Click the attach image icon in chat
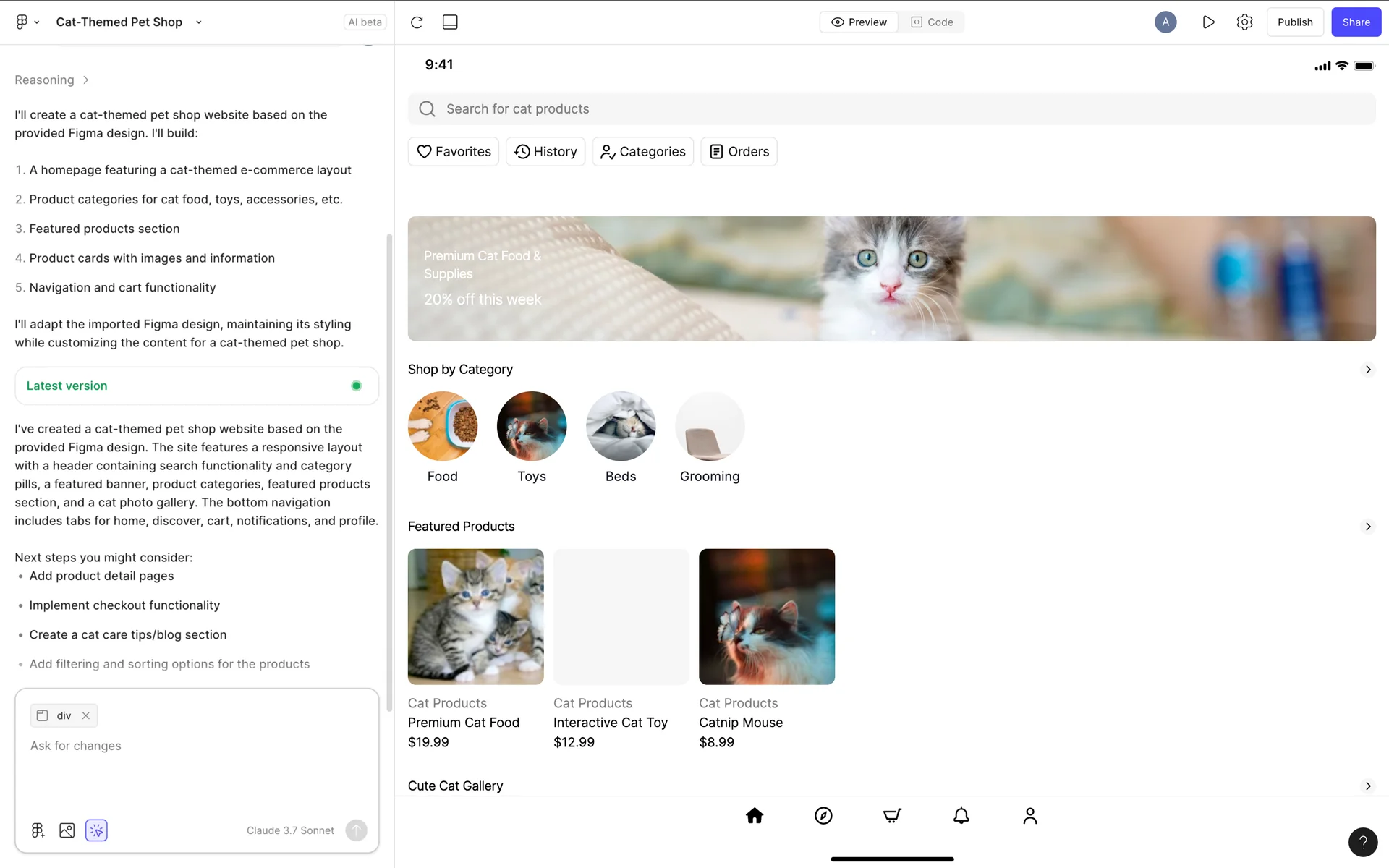 pyautogui.click(x=67, y=830)
